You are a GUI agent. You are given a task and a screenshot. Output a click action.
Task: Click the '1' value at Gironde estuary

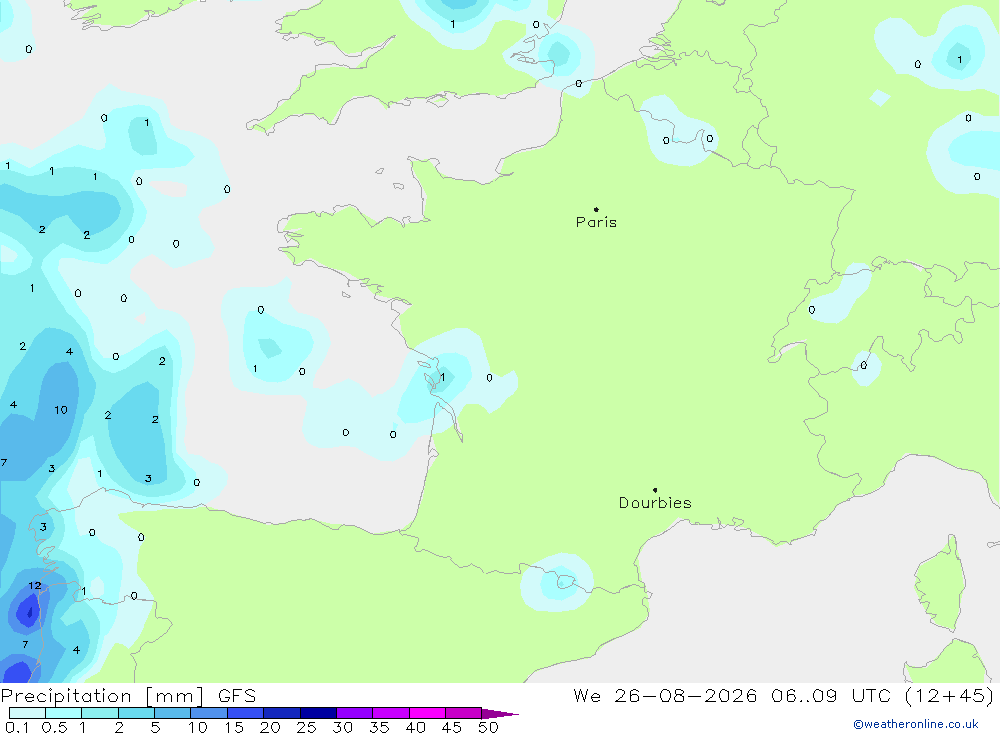pos(442,377)
